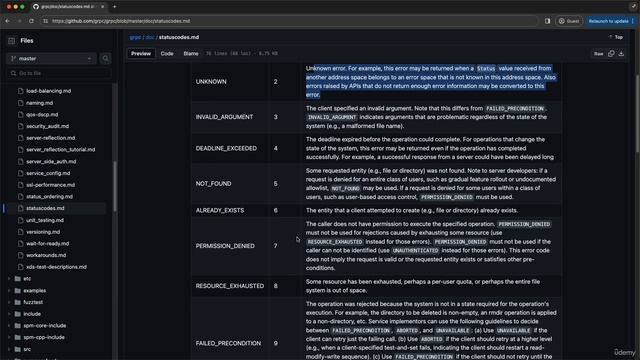Open wait-for-ready.md file

(x=48, y=244)
